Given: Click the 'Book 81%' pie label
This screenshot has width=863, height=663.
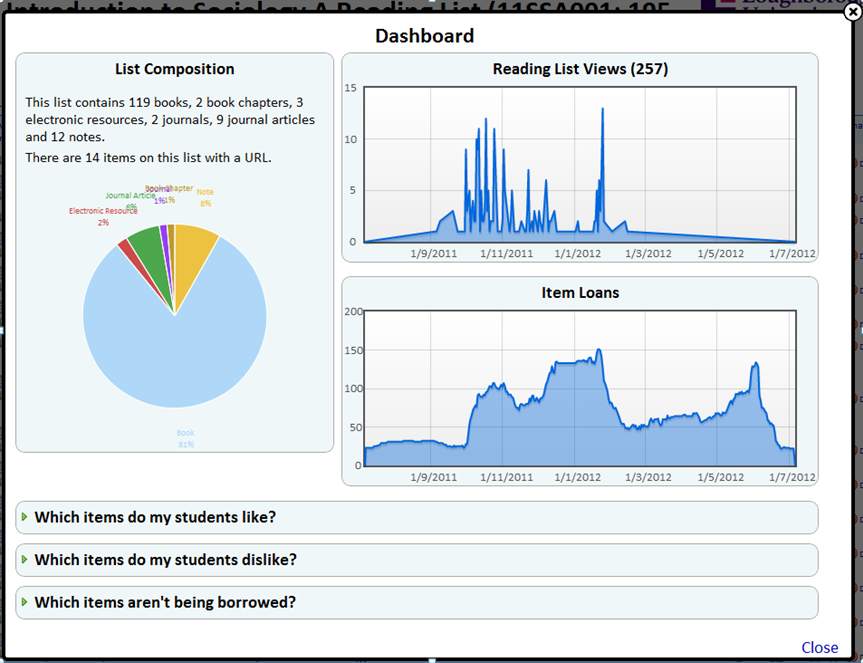Looking at the screenshot, I should 186,438.
